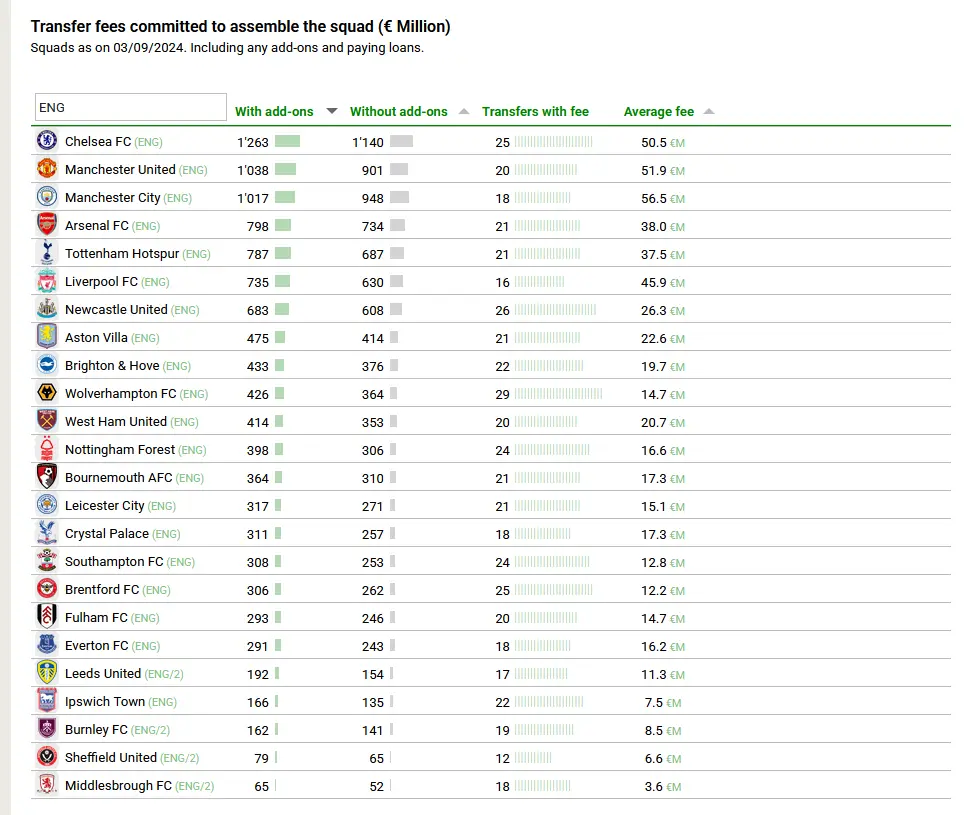The width and height of the screenshot is (970, 815).
Task: Click Middlesbrough FC's 3.6 average fee
Action: (653, 787)
